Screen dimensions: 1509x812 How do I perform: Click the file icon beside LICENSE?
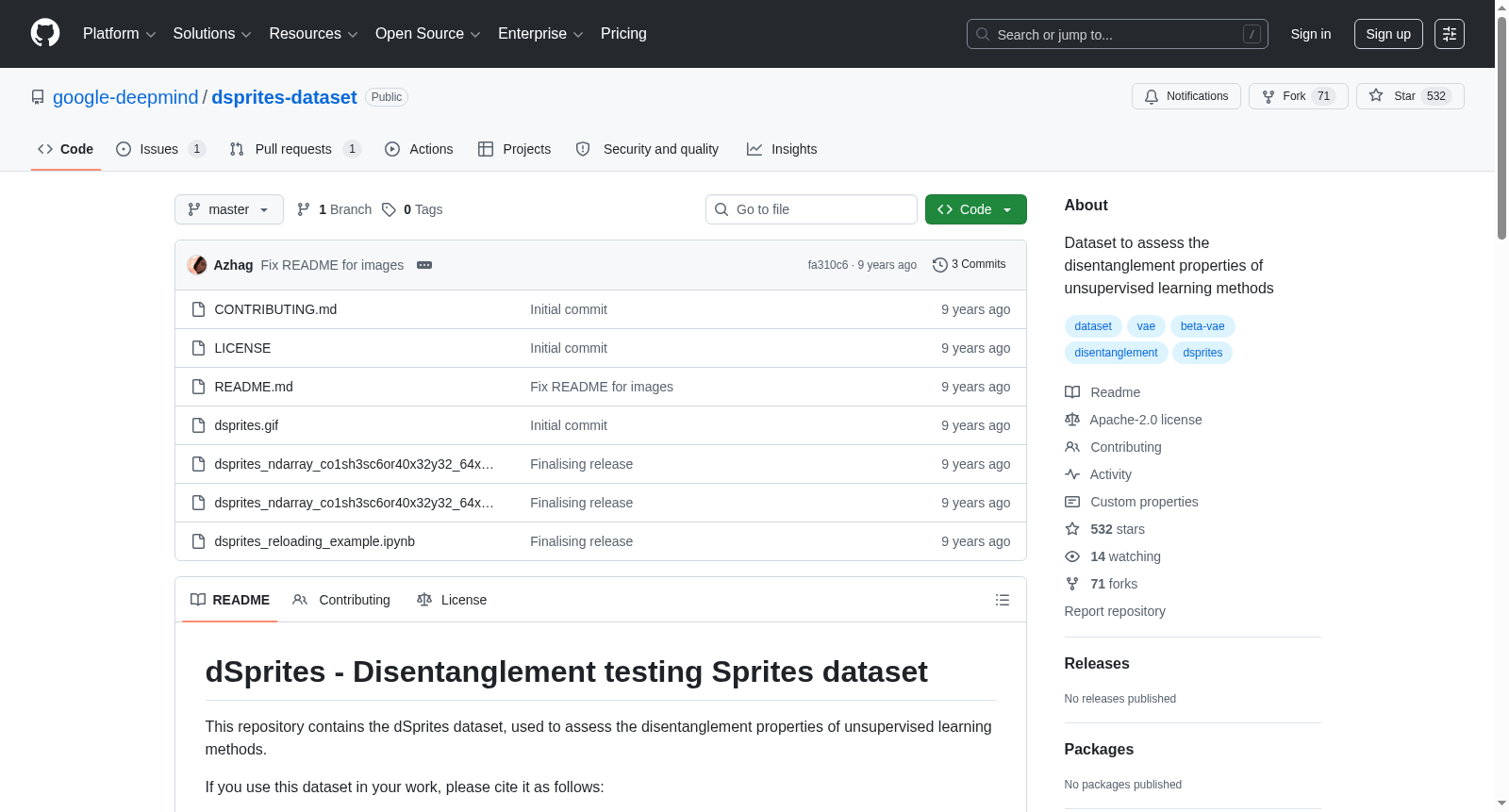pyautogui.click(x=198, y=348)
